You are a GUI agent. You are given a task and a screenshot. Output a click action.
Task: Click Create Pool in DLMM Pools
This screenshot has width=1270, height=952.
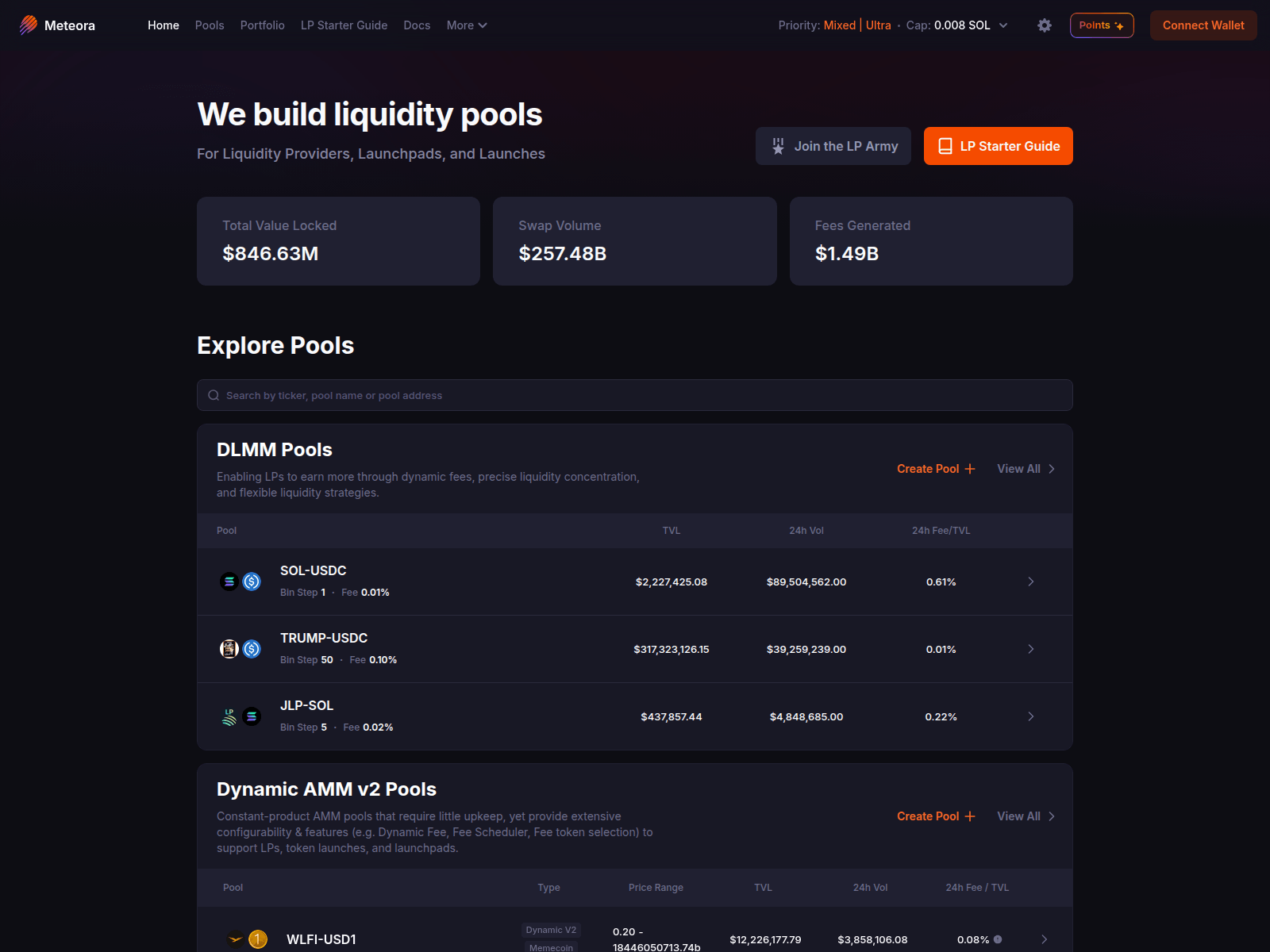point(936,469)
